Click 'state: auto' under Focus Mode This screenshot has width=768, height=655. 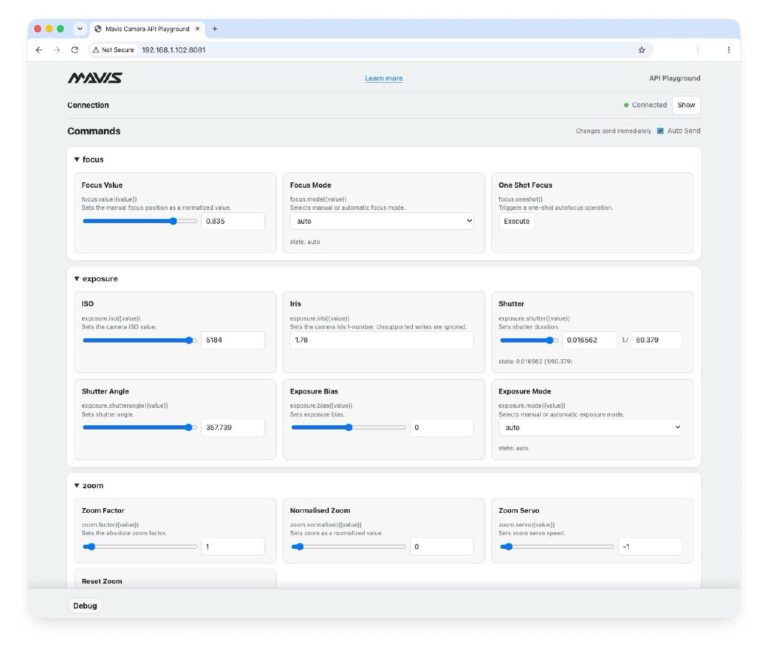tap(305, 242)
